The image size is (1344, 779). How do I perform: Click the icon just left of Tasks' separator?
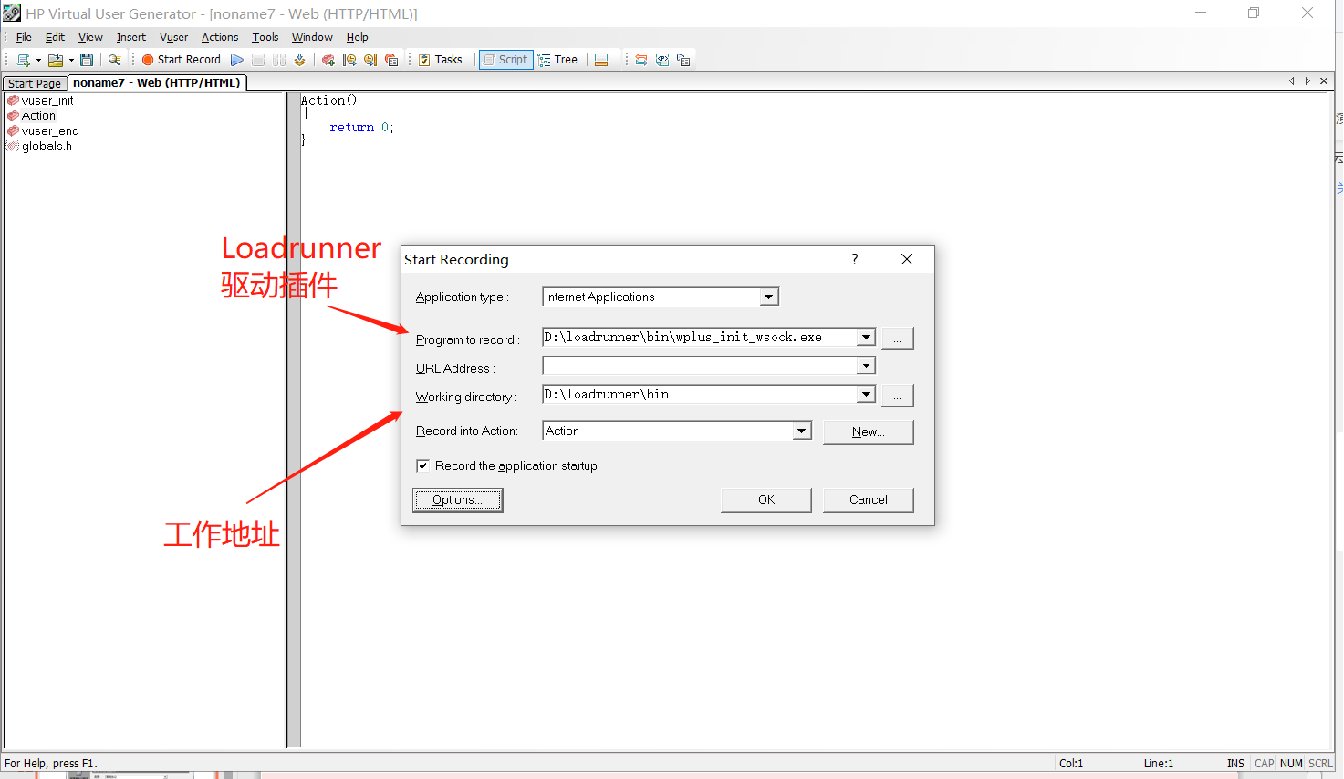point(391,60)
